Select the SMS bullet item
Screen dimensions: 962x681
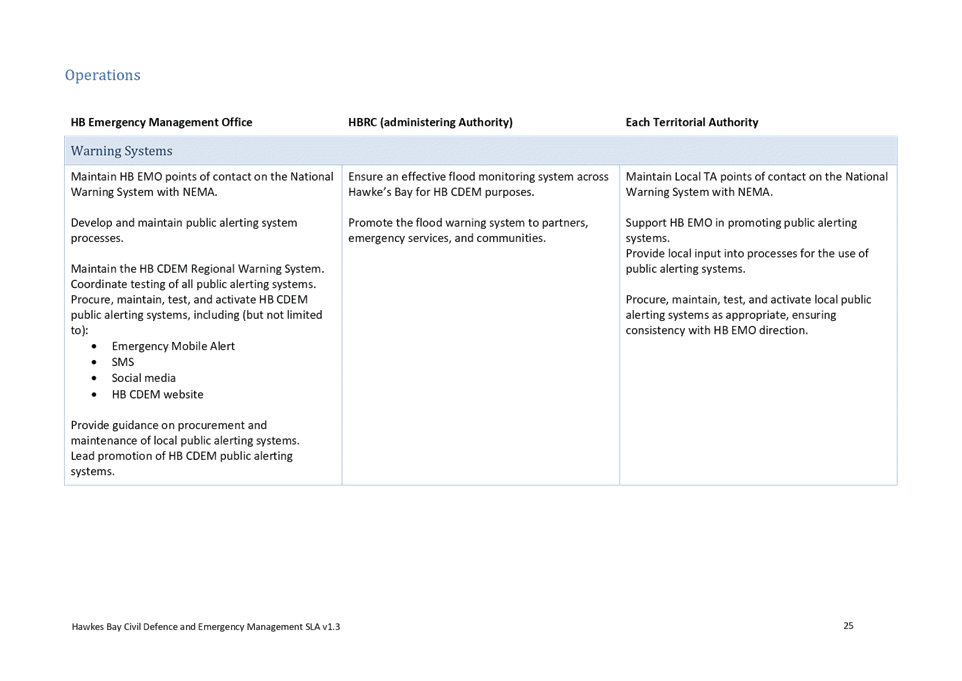[122, 362]
